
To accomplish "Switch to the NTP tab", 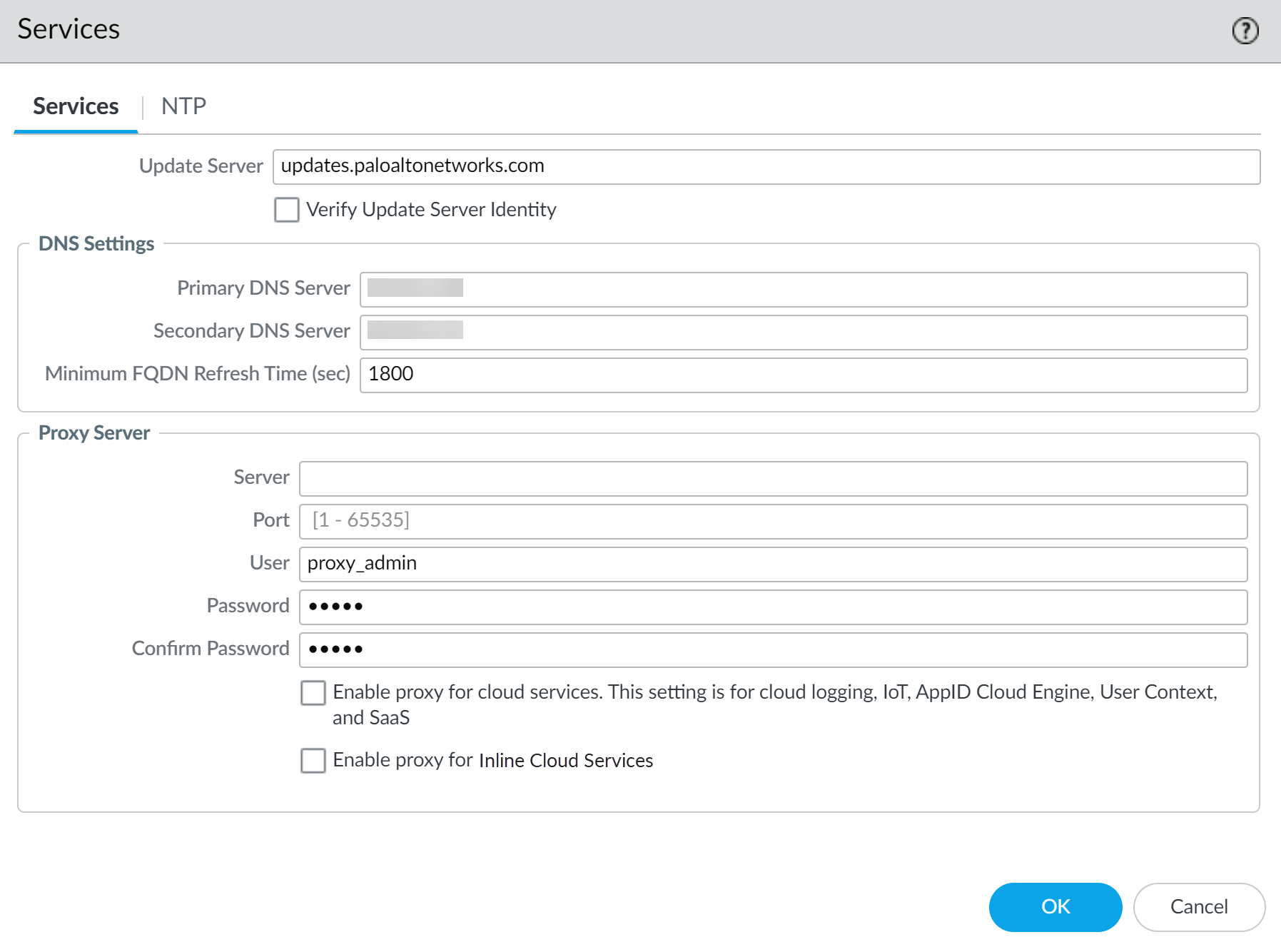I will click(x=183, y=106).
